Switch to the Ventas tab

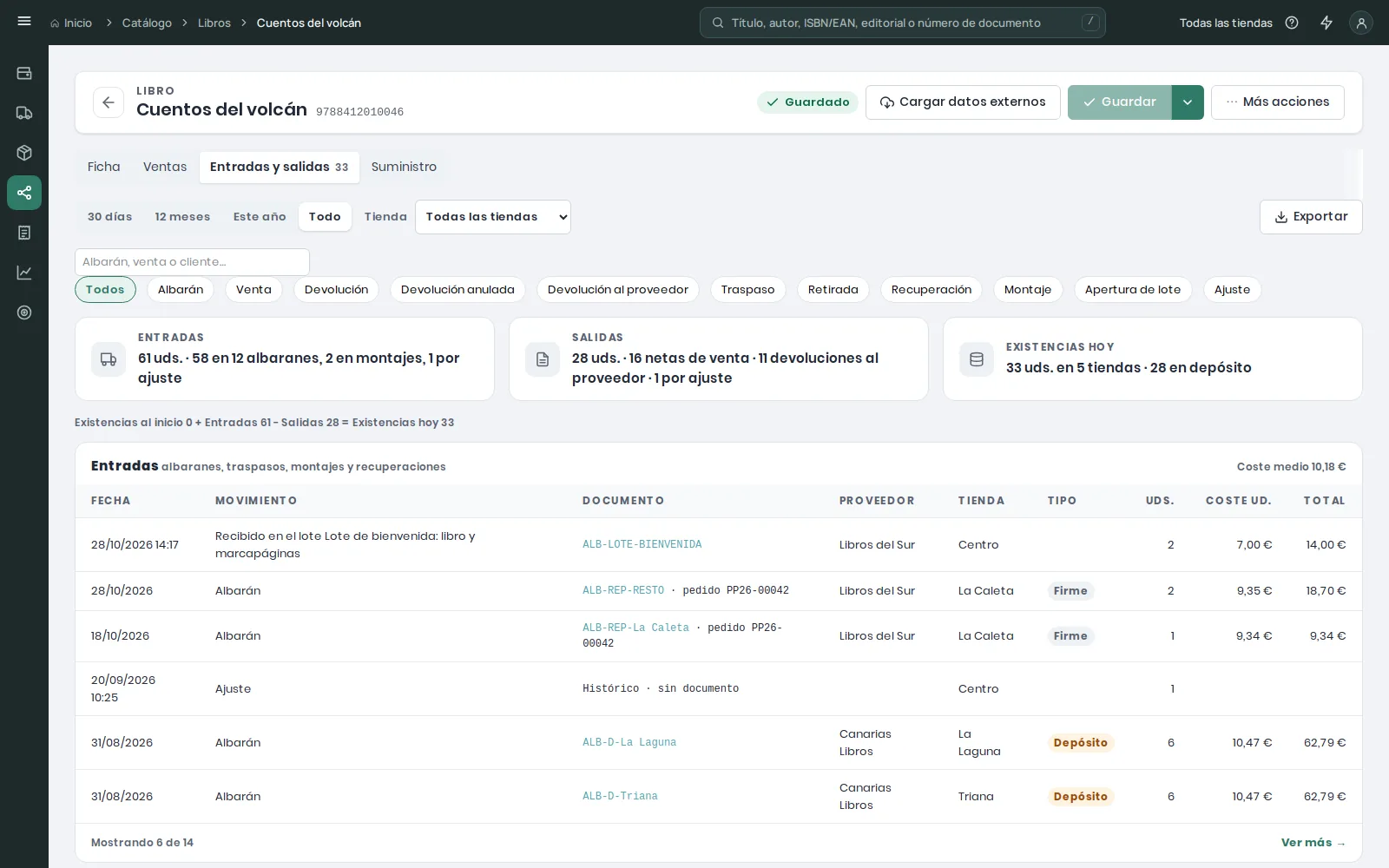165,167
